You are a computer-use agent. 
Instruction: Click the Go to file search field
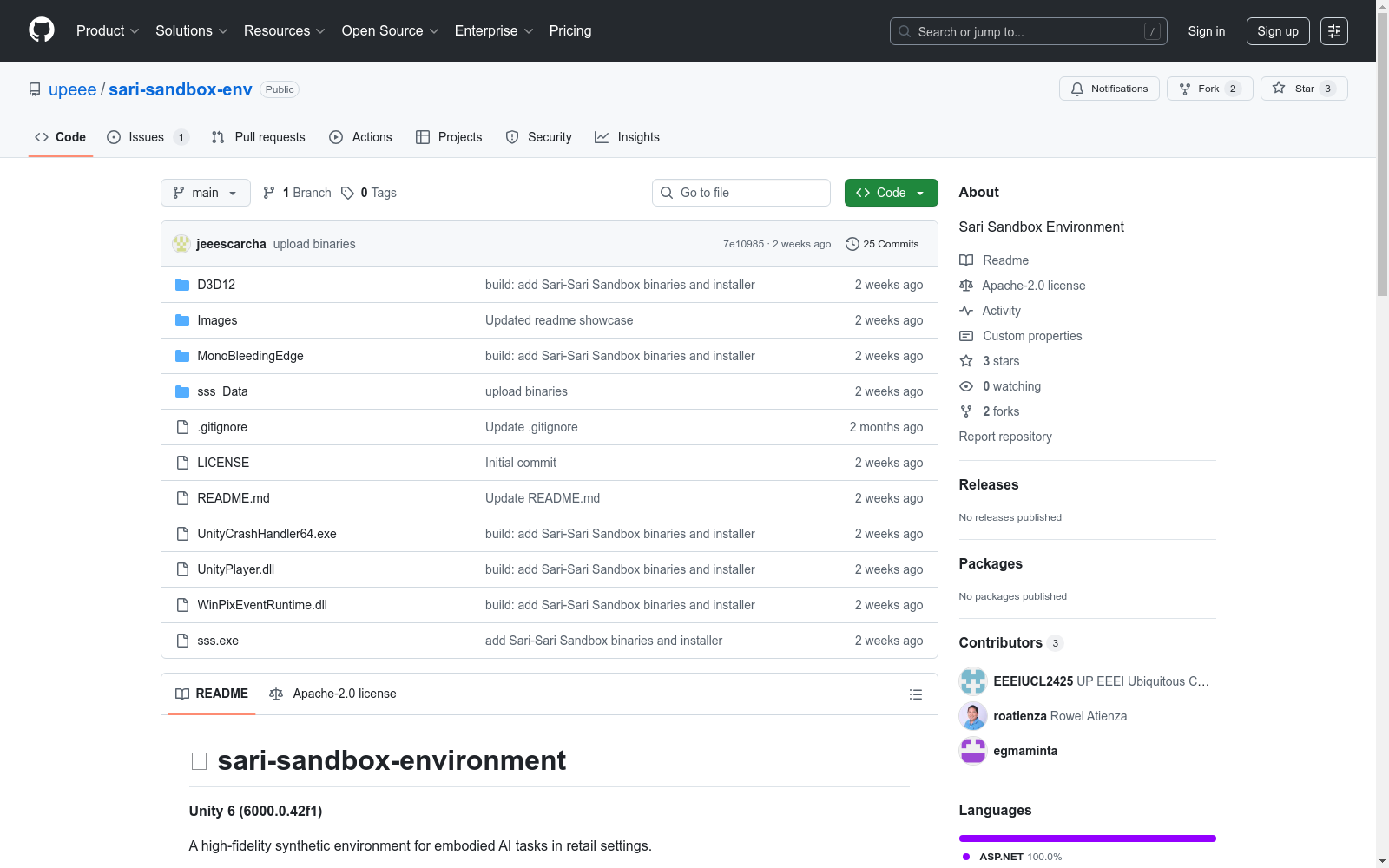point(741,193)
